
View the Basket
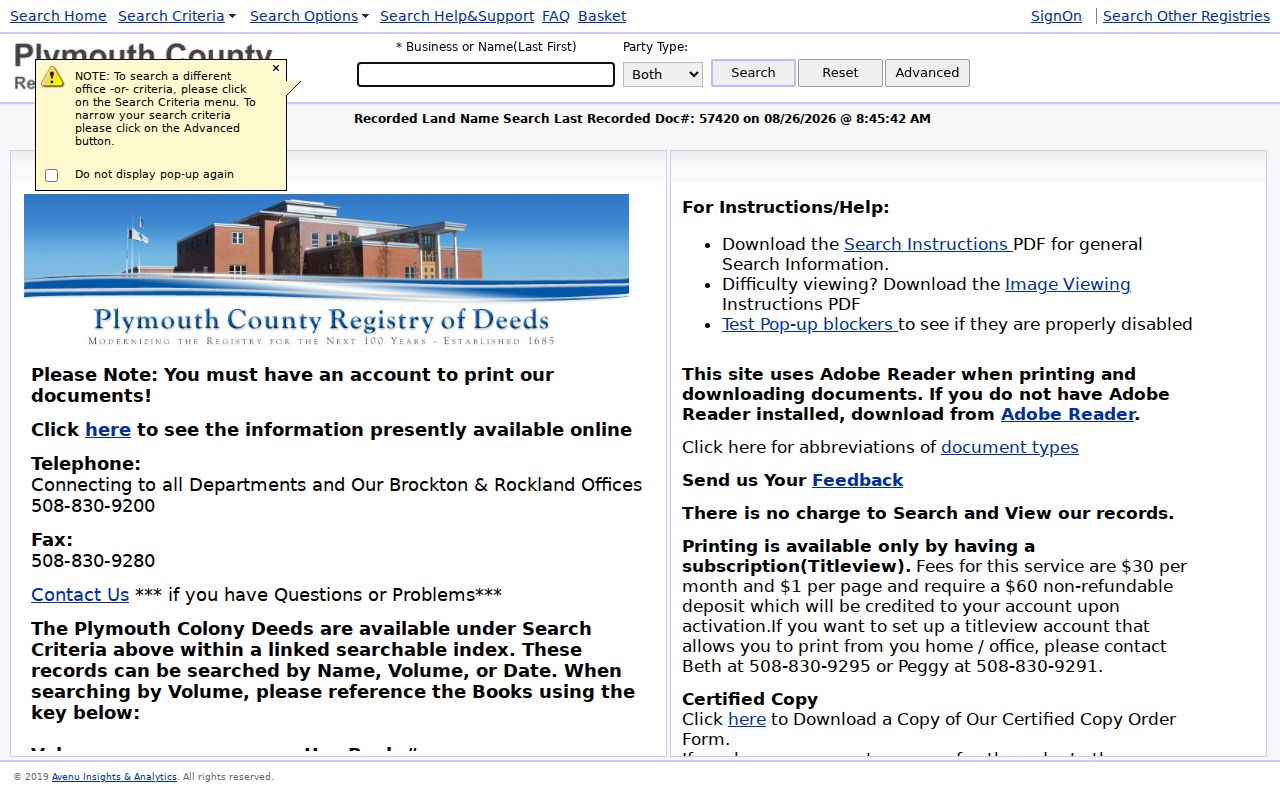pos(602,16)
